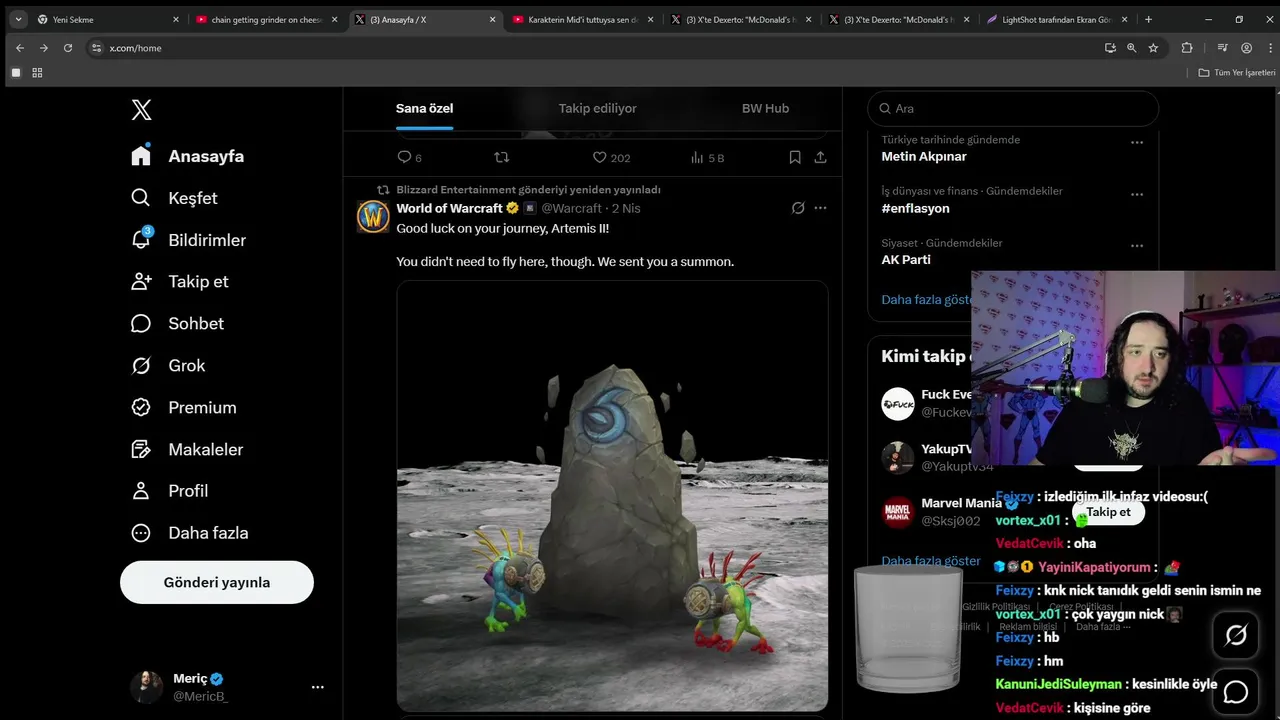Image resolution: width=1280 pixels, height=720 pixels.
Task: Click the Ara search field
Action: point(1013,108)
